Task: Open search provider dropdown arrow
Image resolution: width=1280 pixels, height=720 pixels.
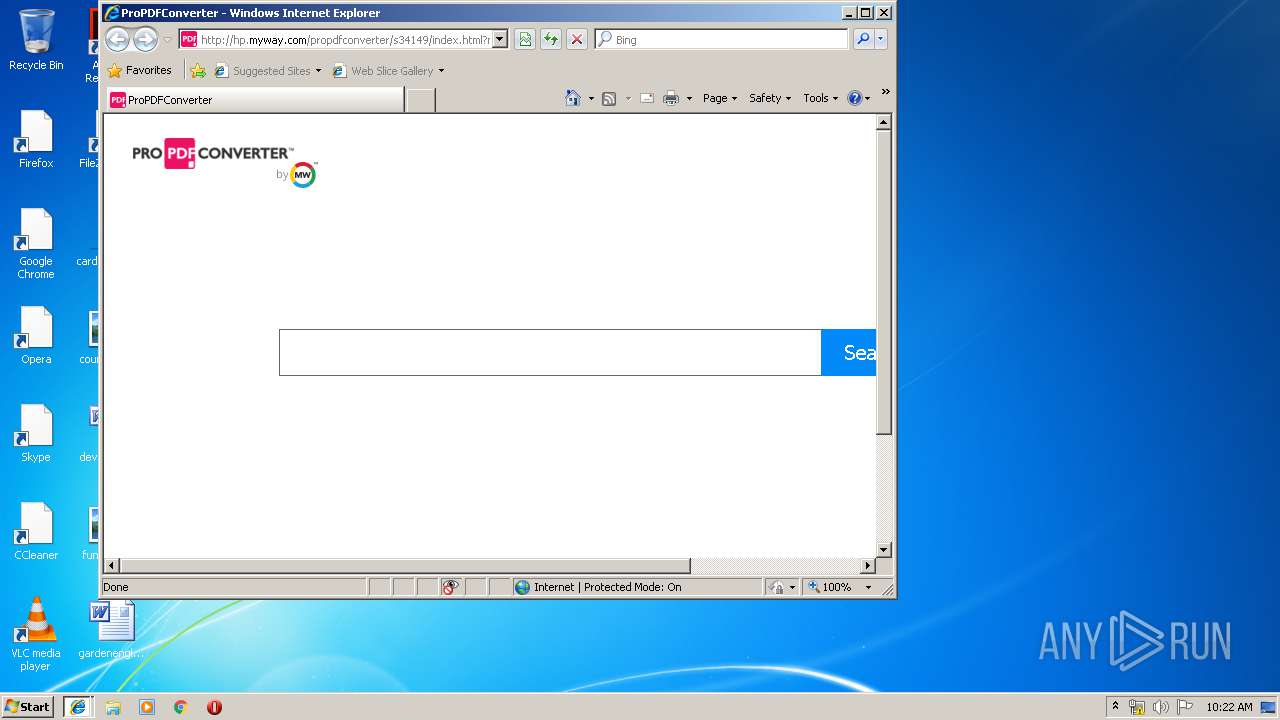Action: click(x=881, y=39)
